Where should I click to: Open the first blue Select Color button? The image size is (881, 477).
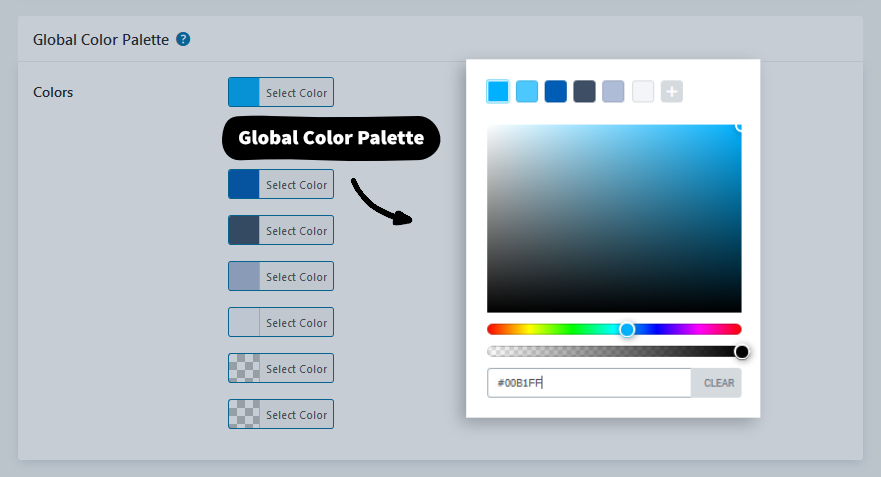[281, 93]
